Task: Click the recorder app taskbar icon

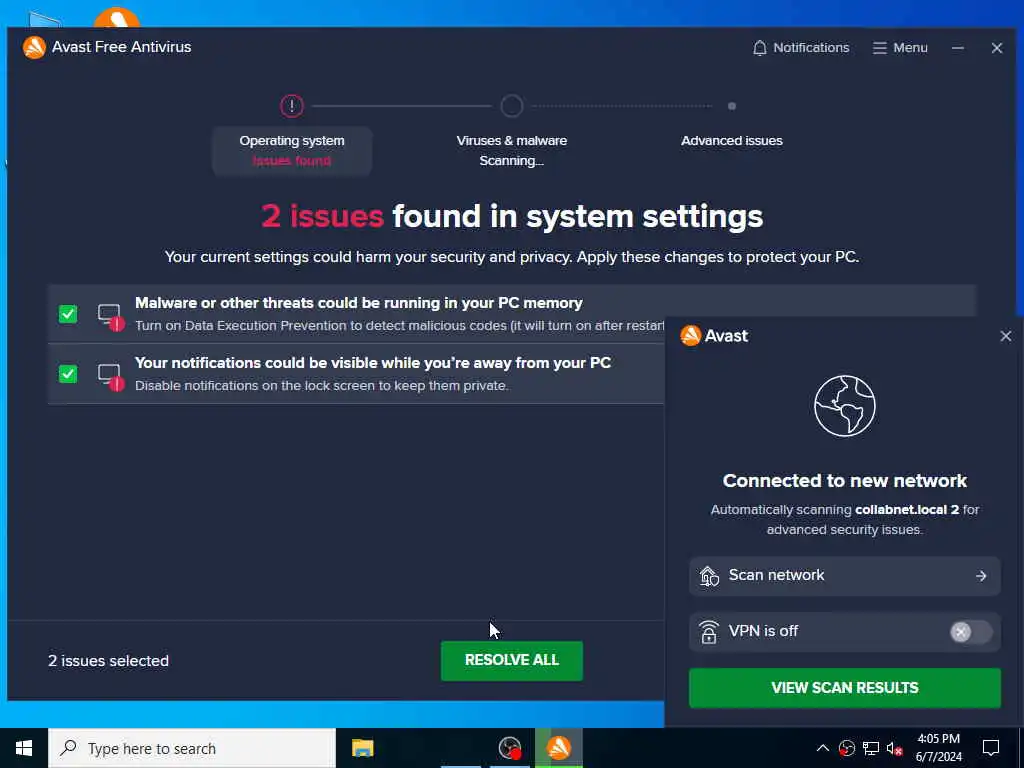Action: pyautogui.click(x=510, y=748)
